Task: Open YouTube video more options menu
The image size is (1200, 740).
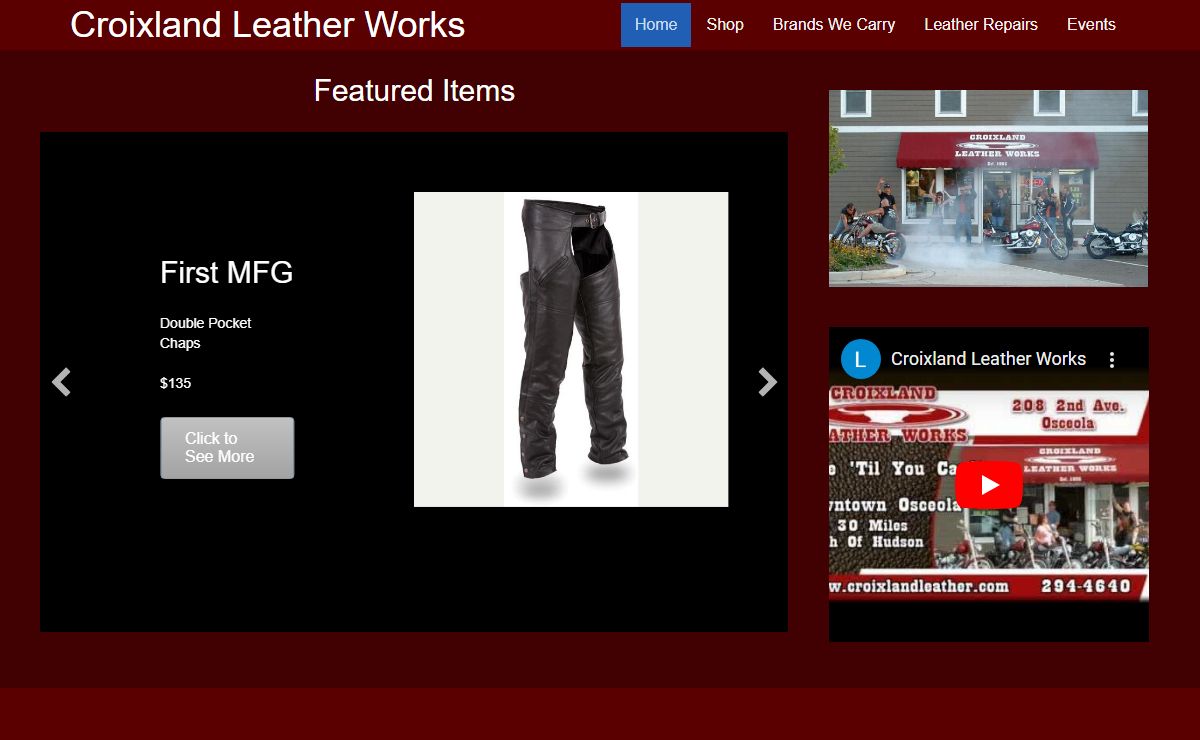Action: [1111, 360]
